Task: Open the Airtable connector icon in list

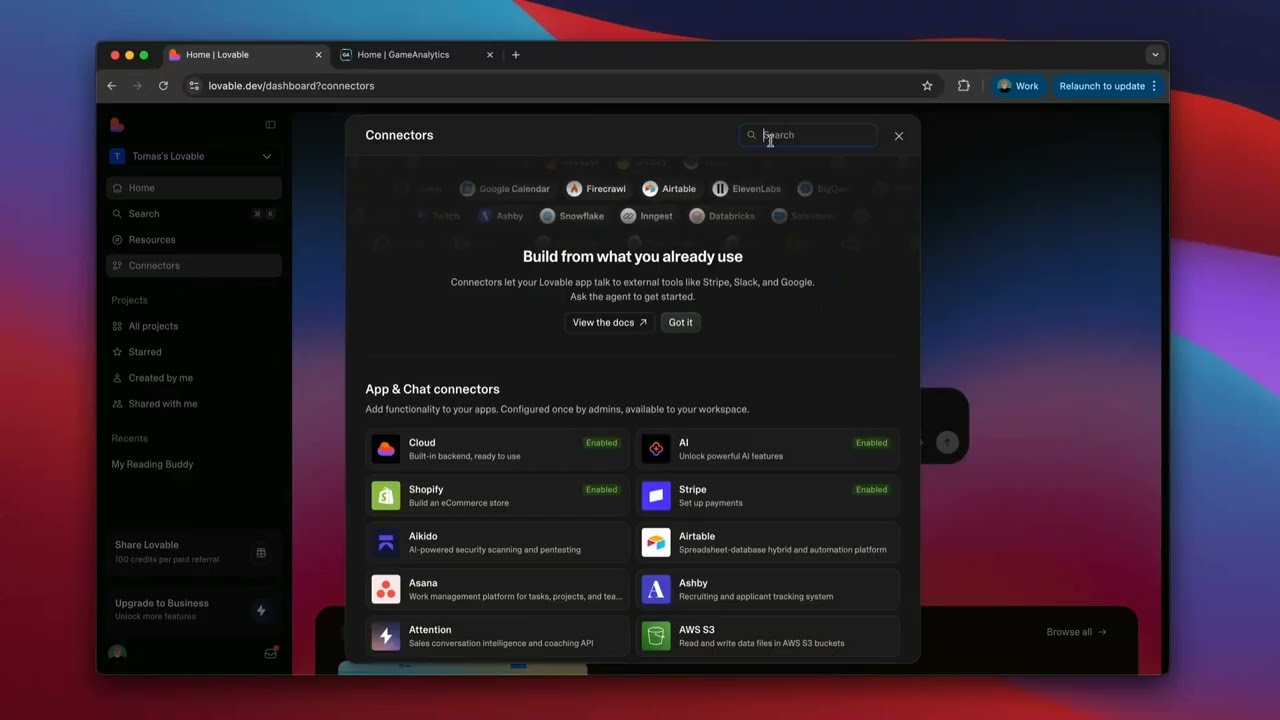Action: tap(656, 543)
